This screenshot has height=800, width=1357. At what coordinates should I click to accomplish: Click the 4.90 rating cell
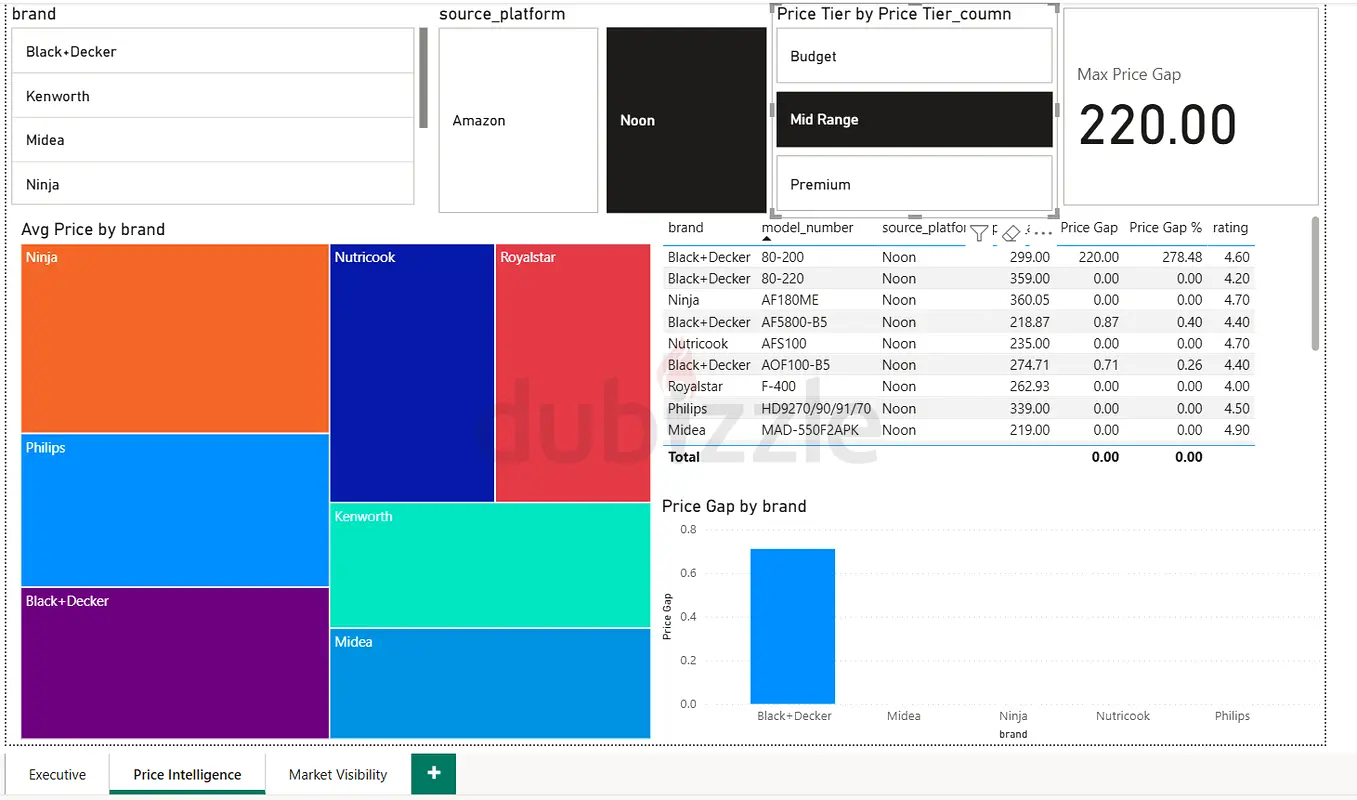click(x=1237, y=430)
